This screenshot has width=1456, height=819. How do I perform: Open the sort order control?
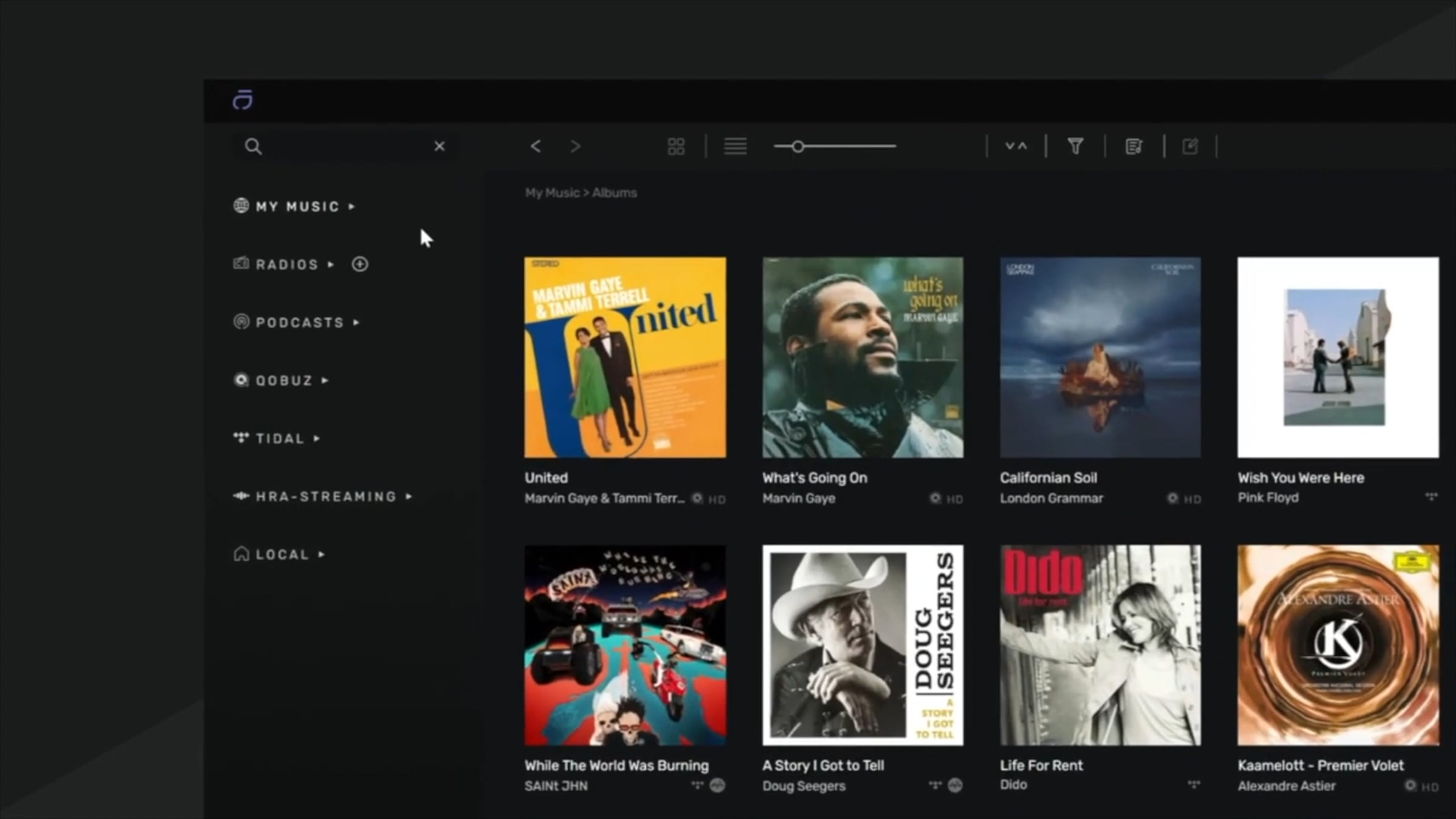[x=1016, y=146]
